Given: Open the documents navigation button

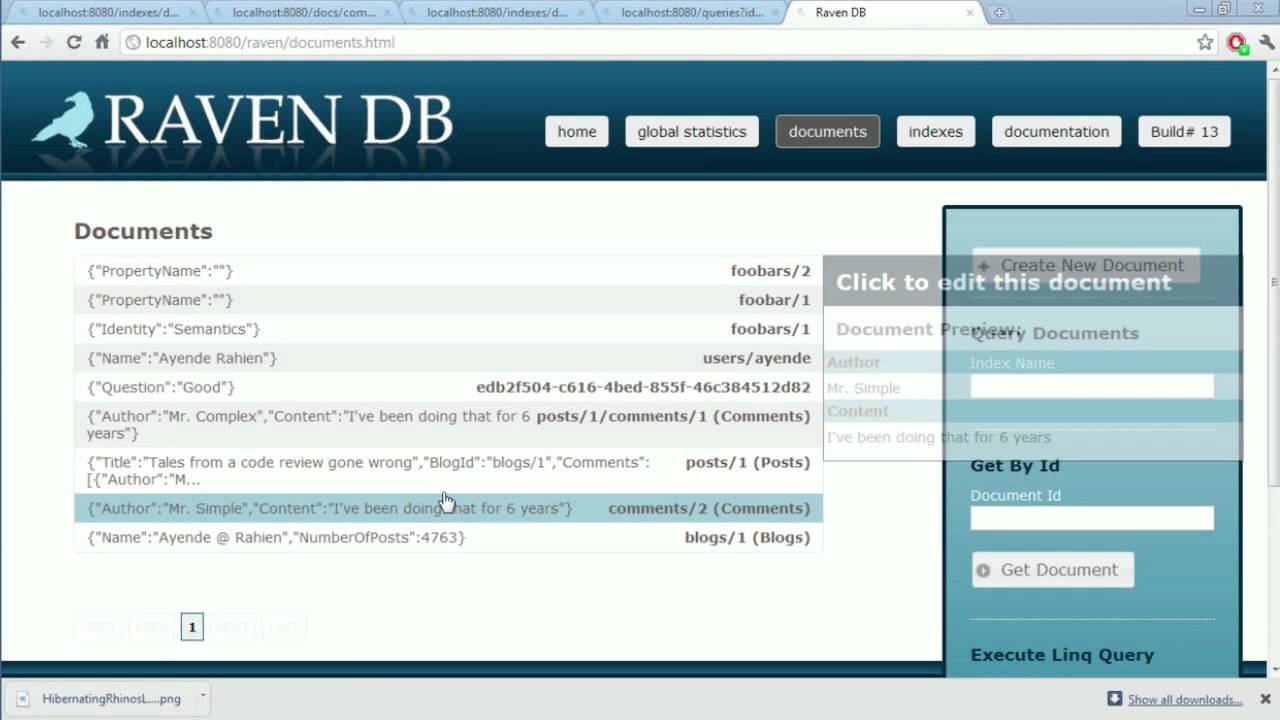Looking at the screenshot, I should pos(828,131).
